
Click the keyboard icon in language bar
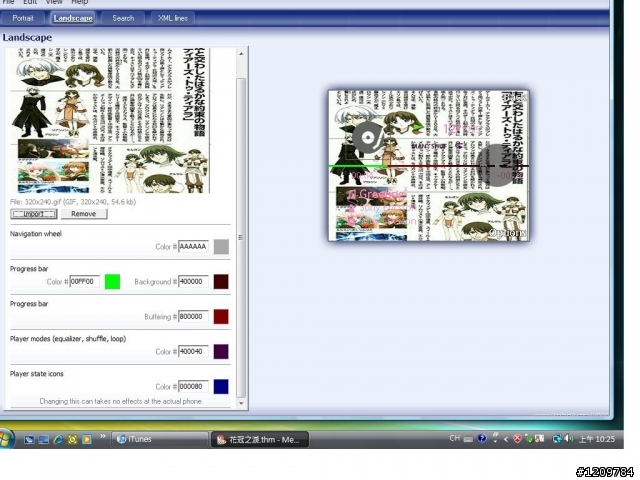[x=469, y=439]
